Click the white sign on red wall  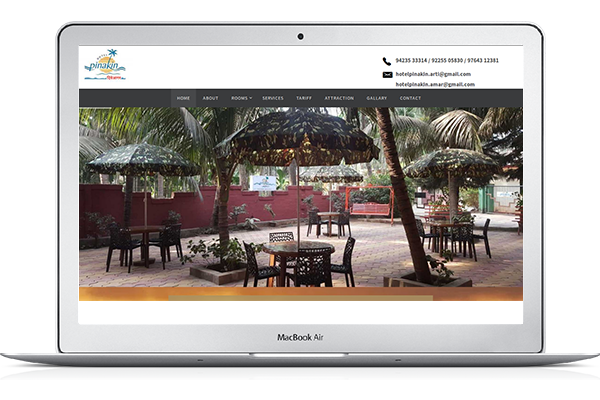coord(264,183)
